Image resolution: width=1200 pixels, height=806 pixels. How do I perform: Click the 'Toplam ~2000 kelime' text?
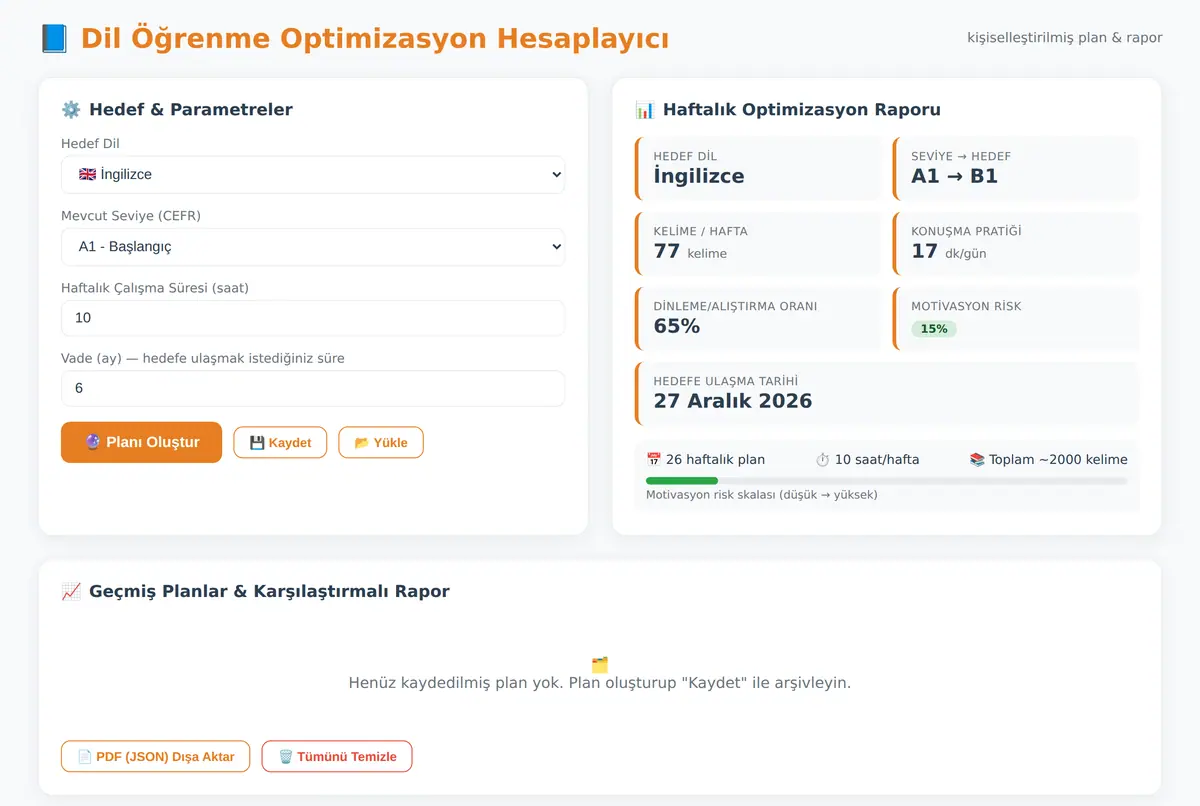coord(1058,460)
